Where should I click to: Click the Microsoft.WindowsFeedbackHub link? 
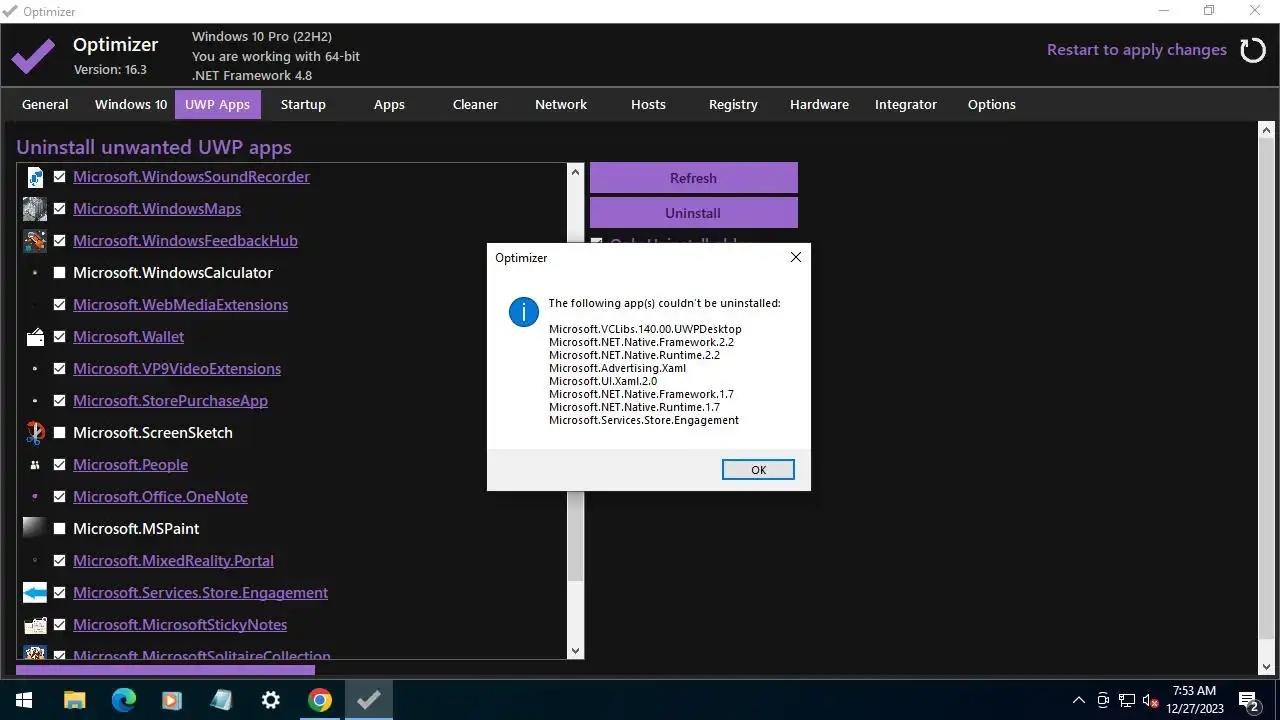(x=185, y=241)
